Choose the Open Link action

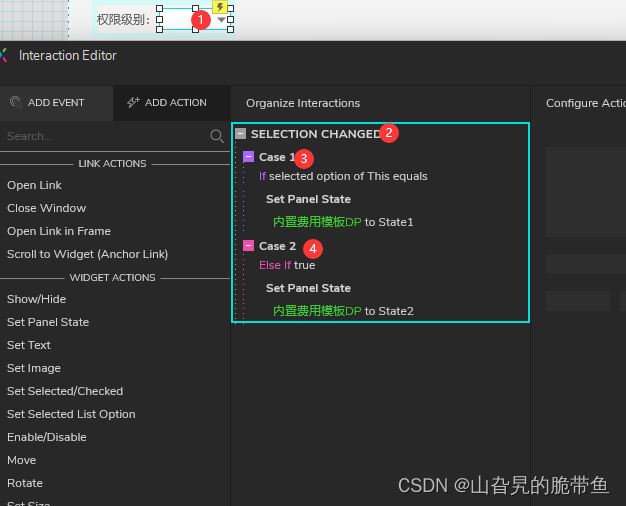click(34, 185)
